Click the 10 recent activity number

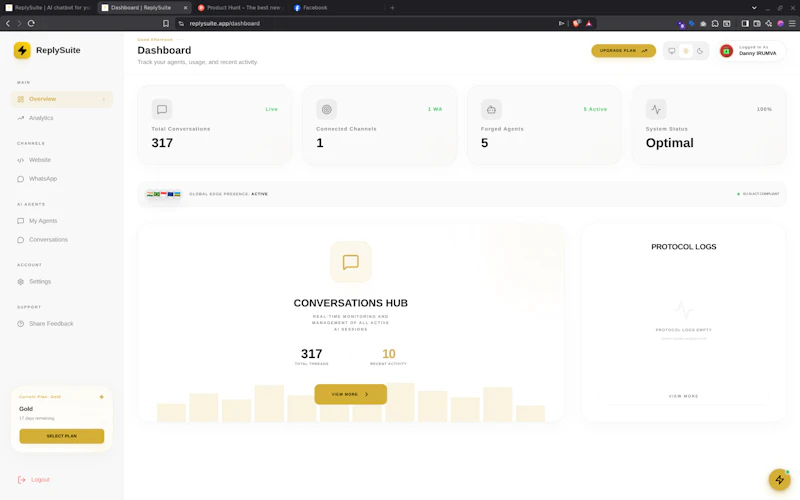[389, 354]
